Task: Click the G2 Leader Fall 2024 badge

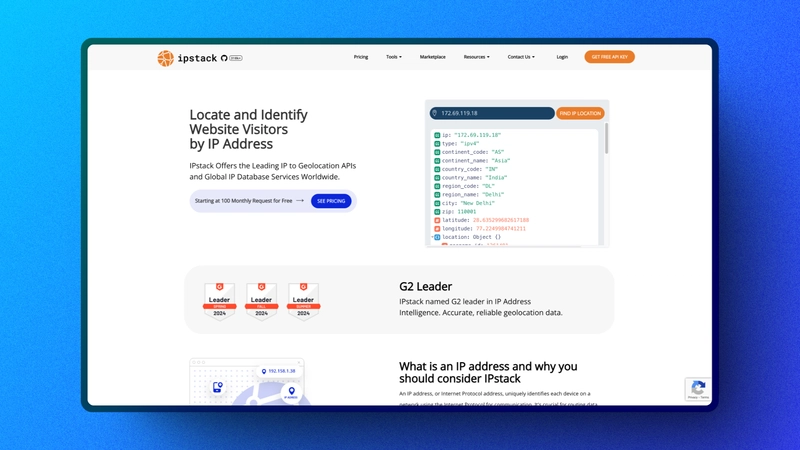Action: click(261, 301)
